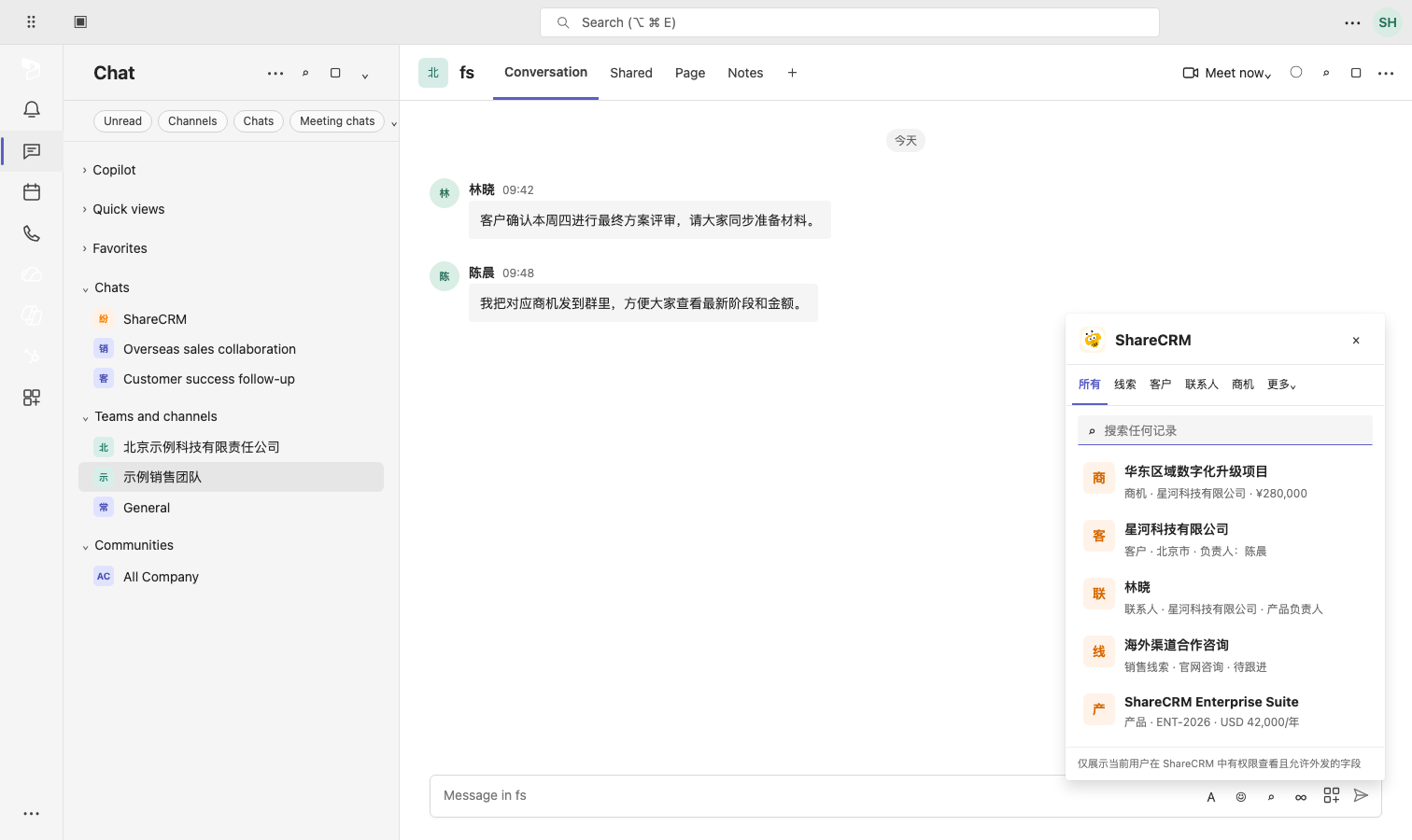Image resolution: width=1412 pixels, height=840 pixels.
Task: Click the pop-out icon in channel header
Action: click(x=1356, y=73)
